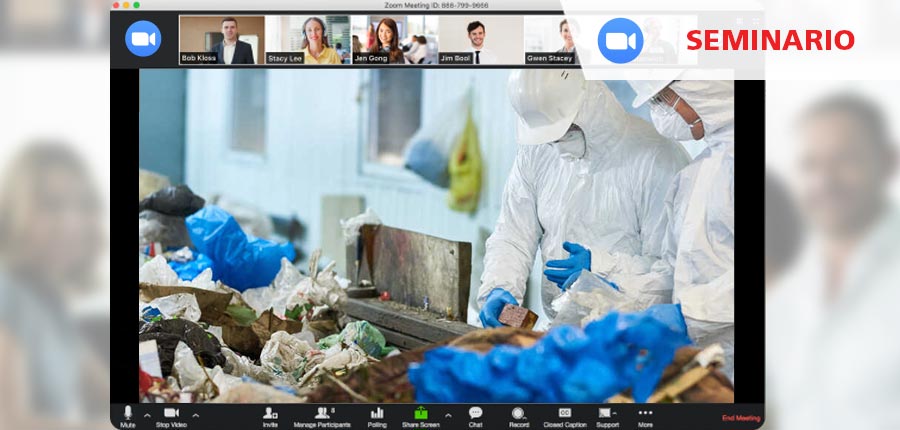The height and width of the screenshot is (430, 900).
Task: Open the More options menu
Action: coord(645,413)
